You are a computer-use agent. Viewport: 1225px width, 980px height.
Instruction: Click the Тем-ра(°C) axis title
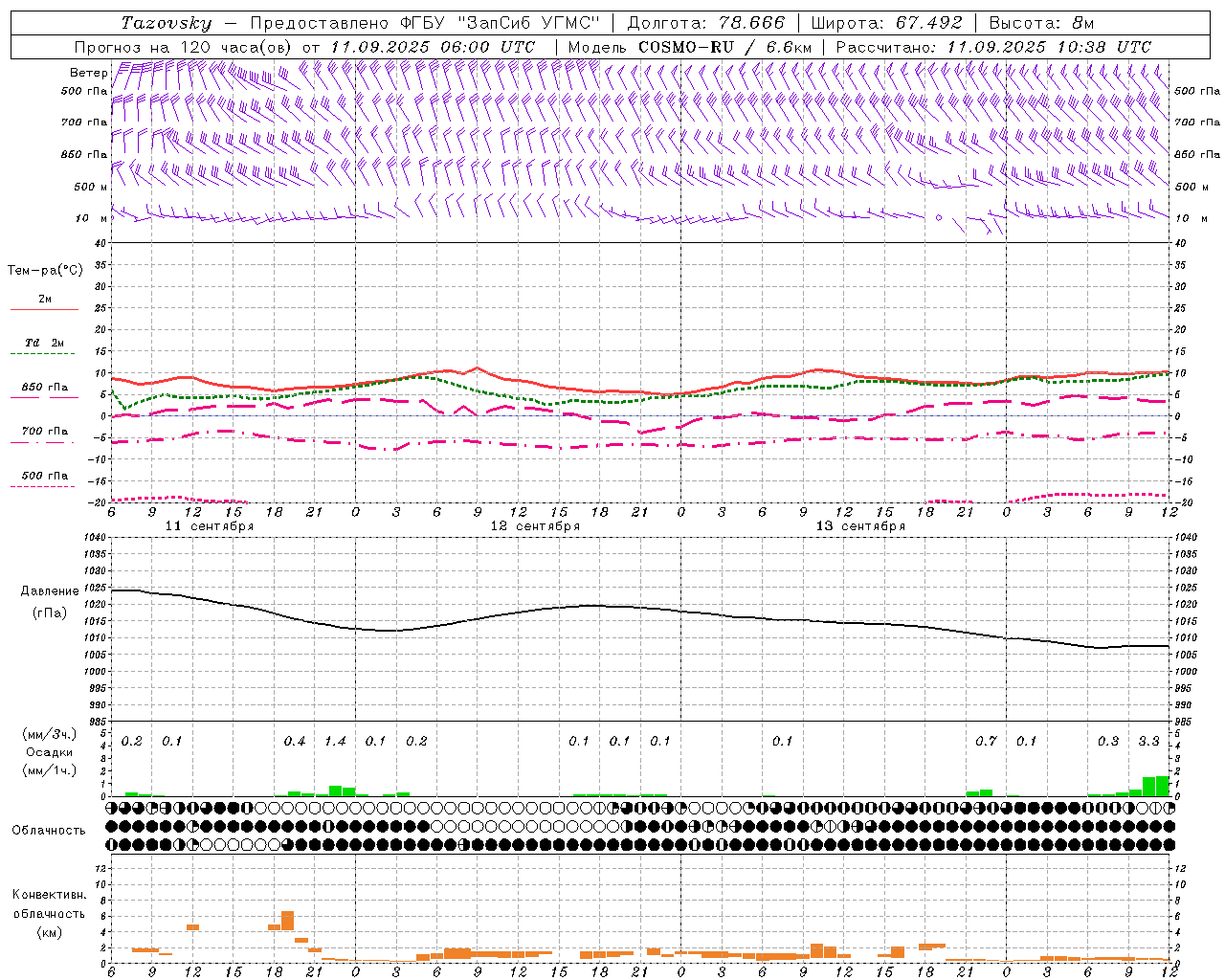[45, 271]
